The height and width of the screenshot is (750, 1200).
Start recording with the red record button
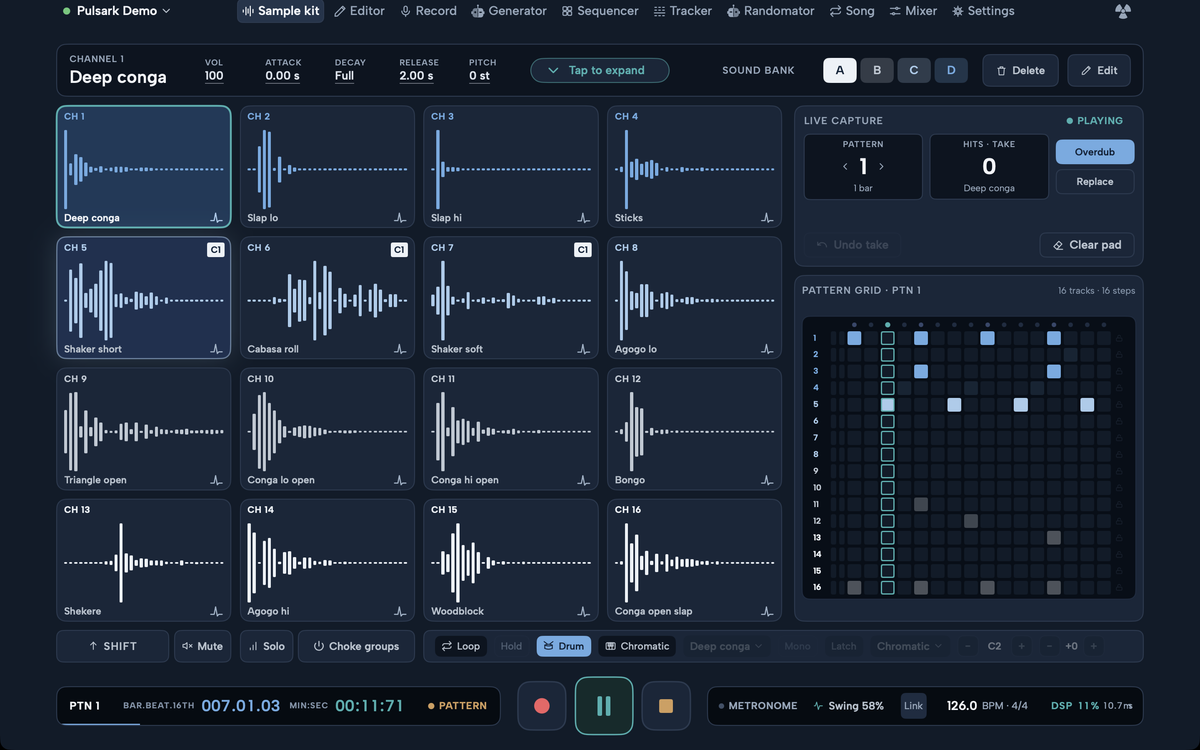point(542,706)
